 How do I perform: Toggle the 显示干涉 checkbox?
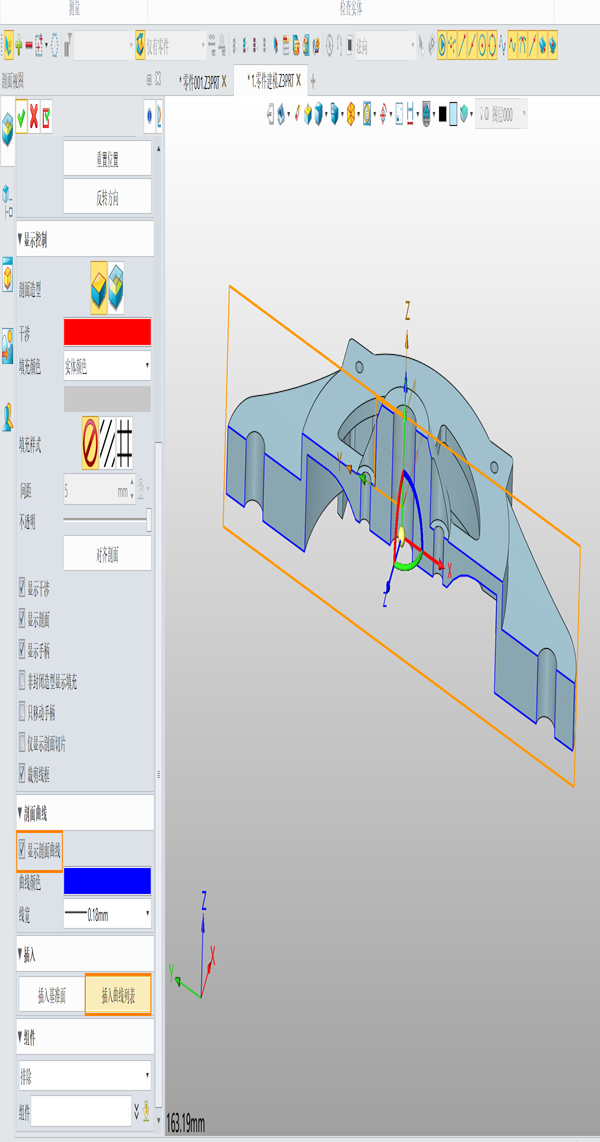tap(22, 588)
